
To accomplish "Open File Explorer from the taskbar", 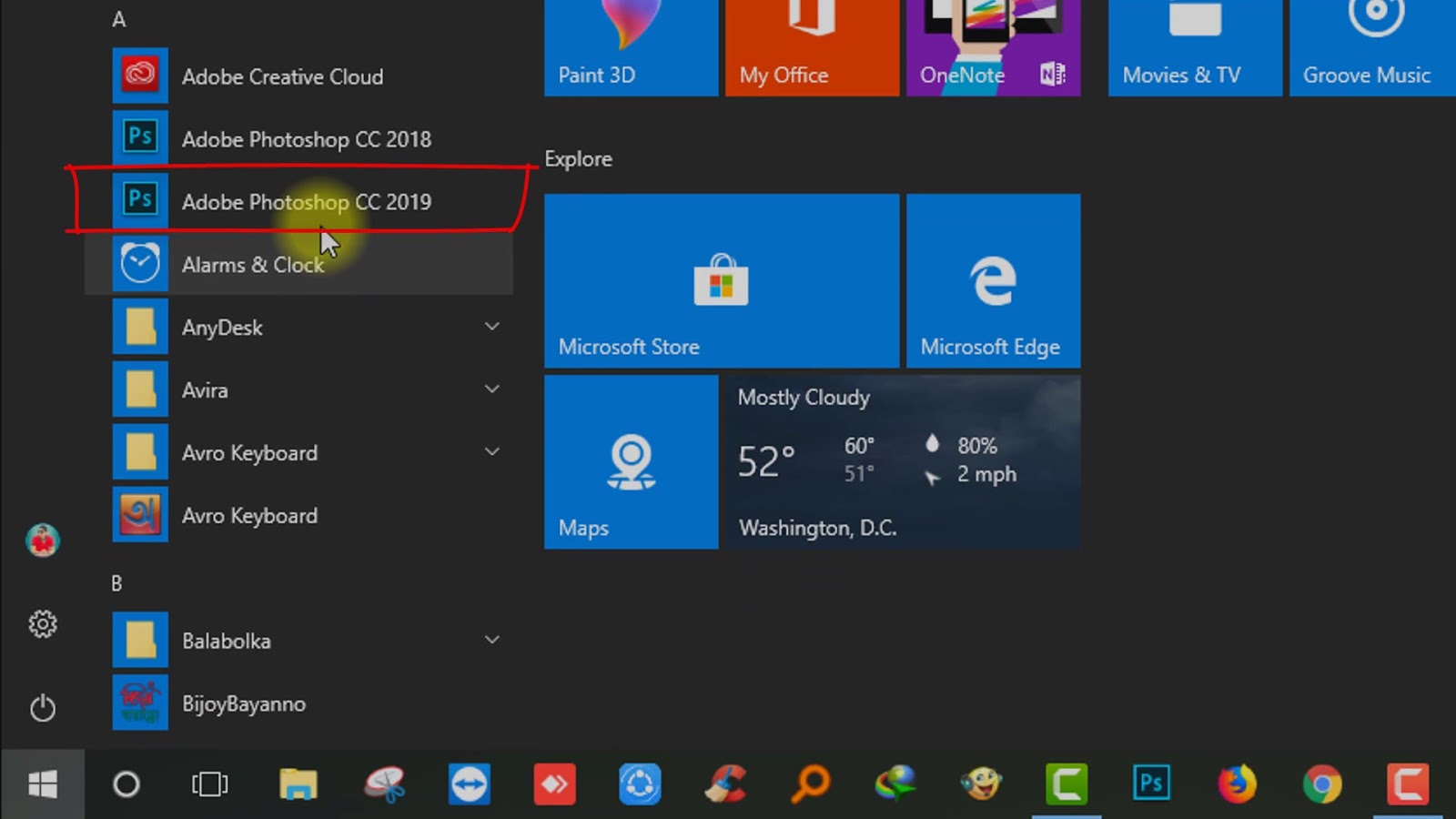I will click(298, 784).
